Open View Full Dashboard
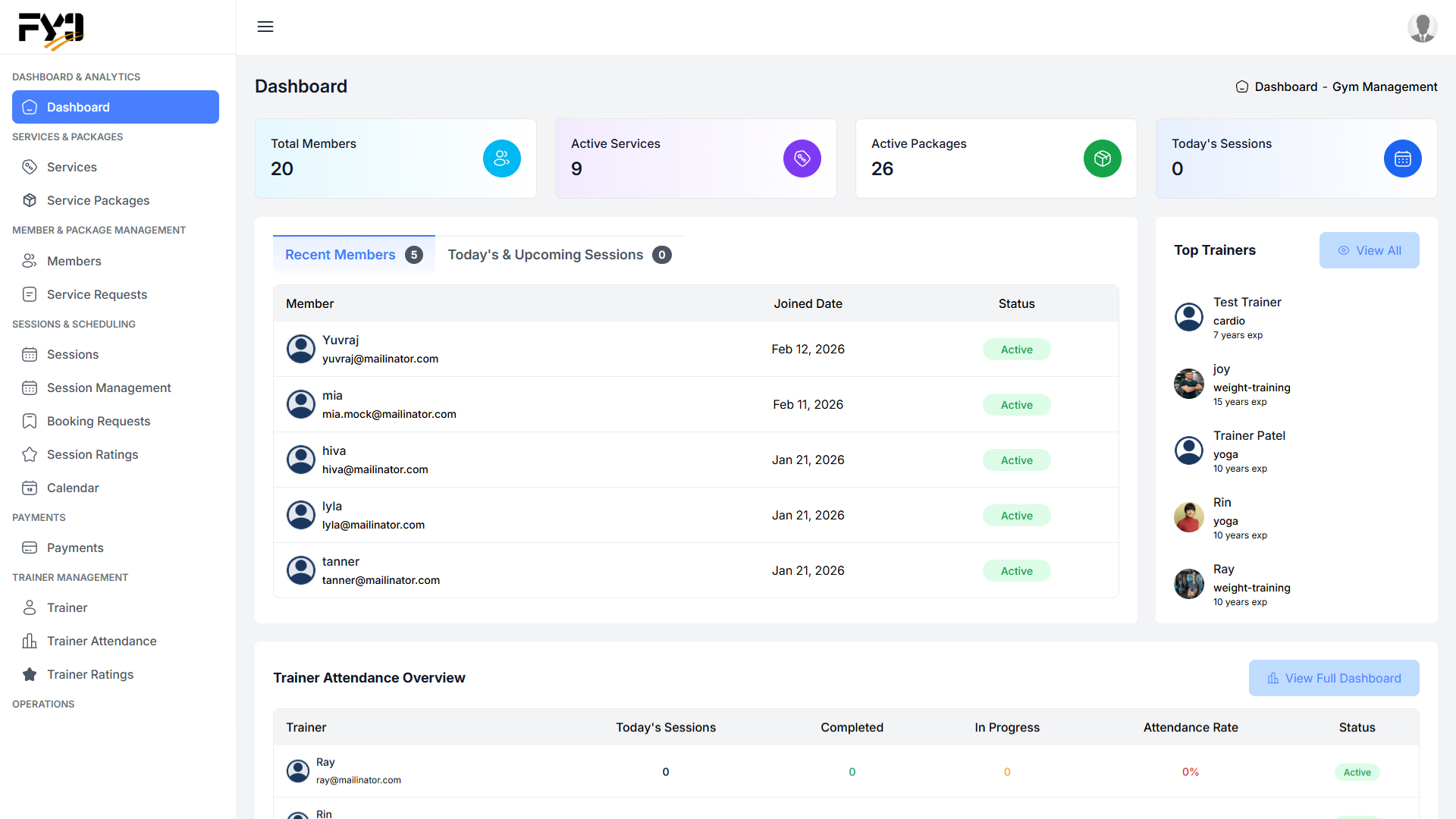1456x819 pixels. coord(1334,677)
